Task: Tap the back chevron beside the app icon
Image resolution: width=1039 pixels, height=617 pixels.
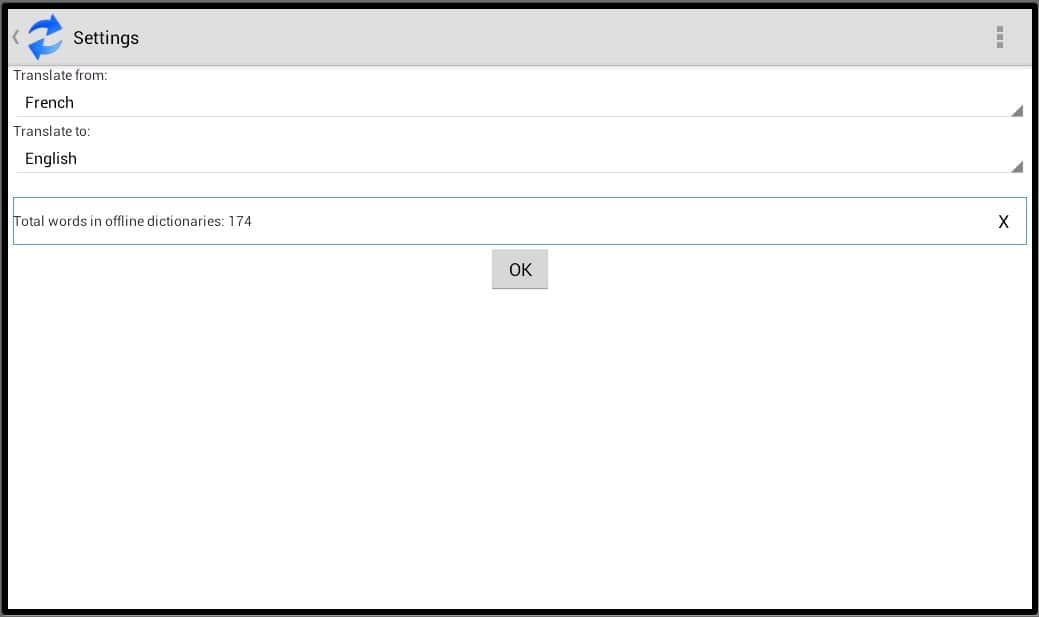Action: pos(15,38)
